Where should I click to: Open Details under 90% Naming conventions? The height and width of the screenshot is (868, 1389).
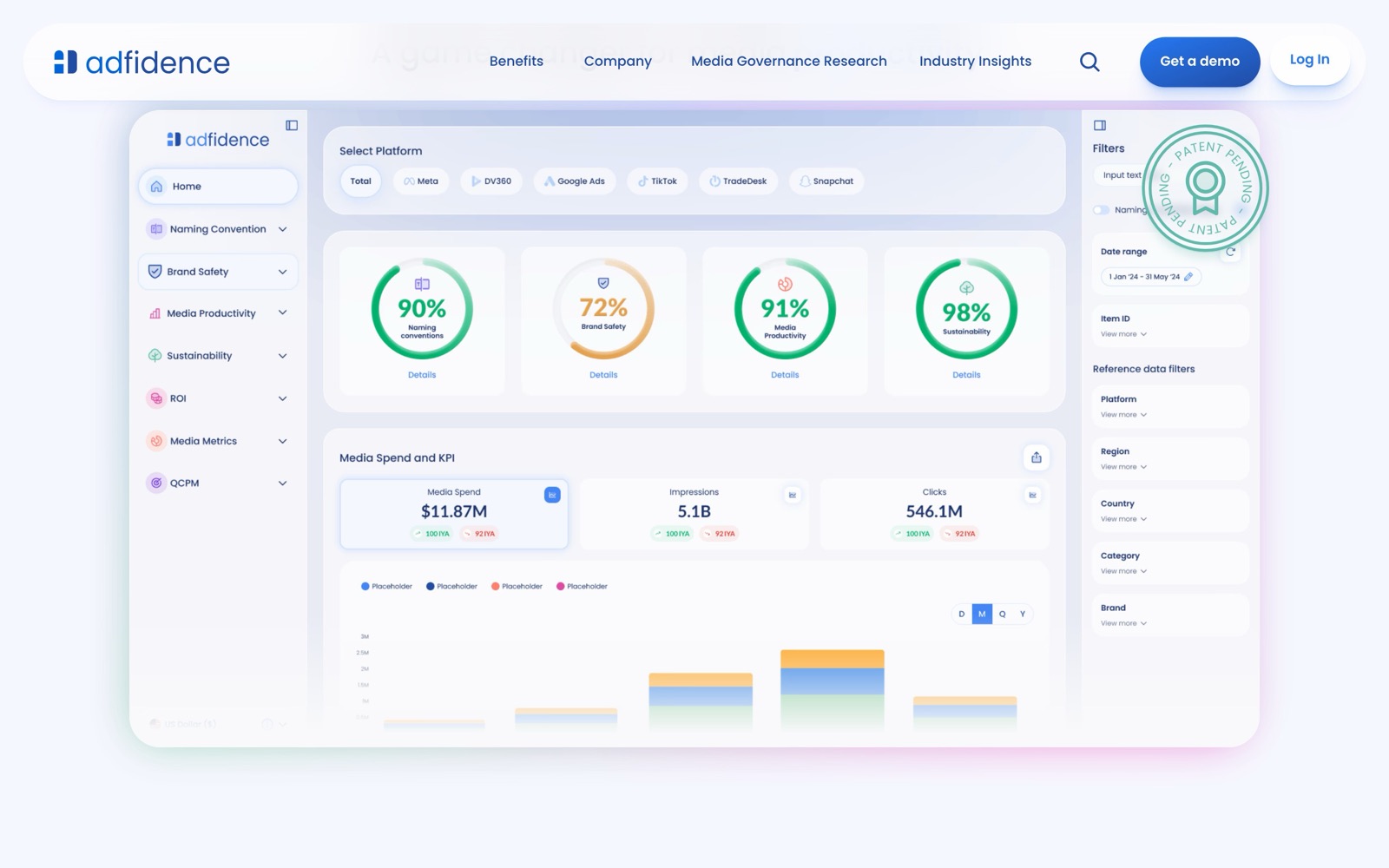[422, 375]
